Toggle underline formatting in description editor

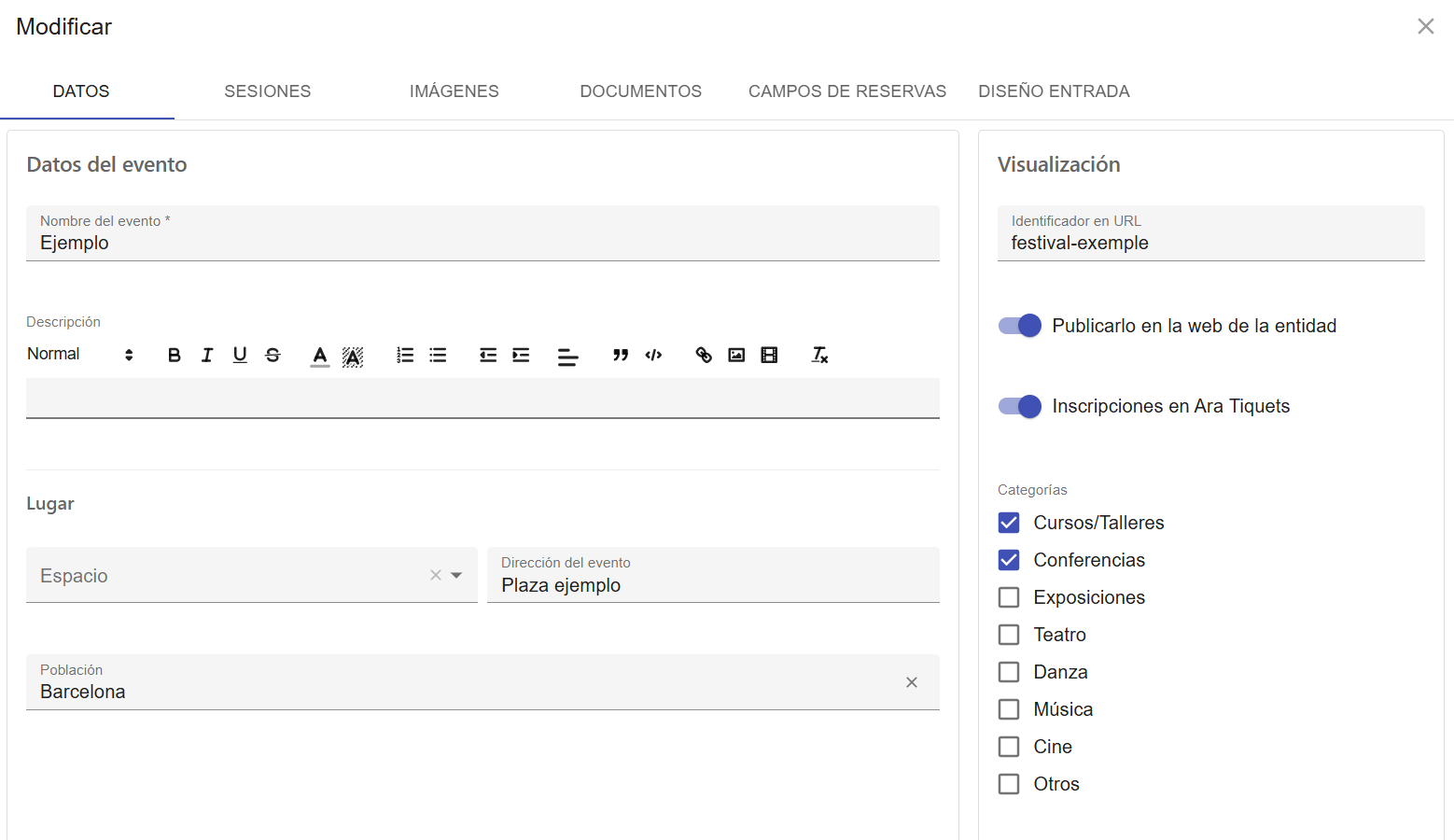[x=240, y=355]
